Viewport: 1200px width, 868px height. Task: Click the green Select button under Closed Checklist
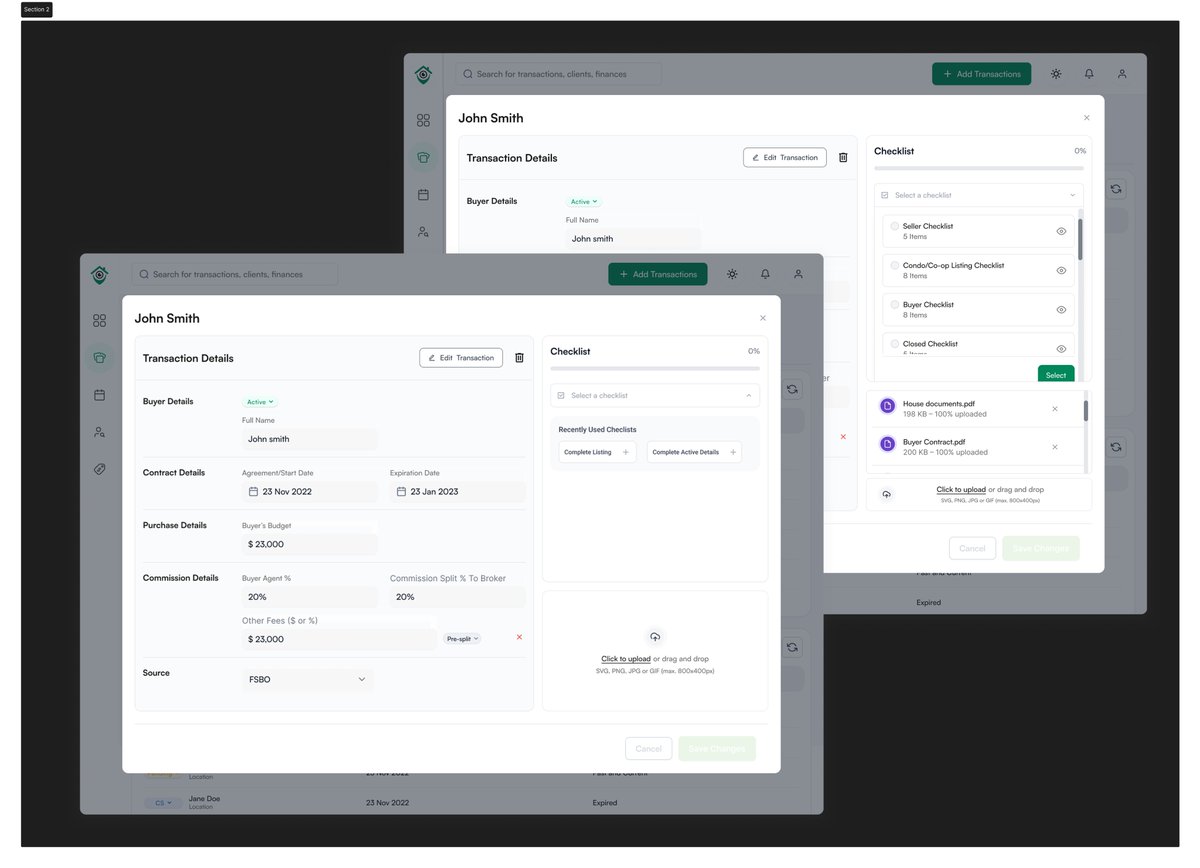tap(1055, 373)
